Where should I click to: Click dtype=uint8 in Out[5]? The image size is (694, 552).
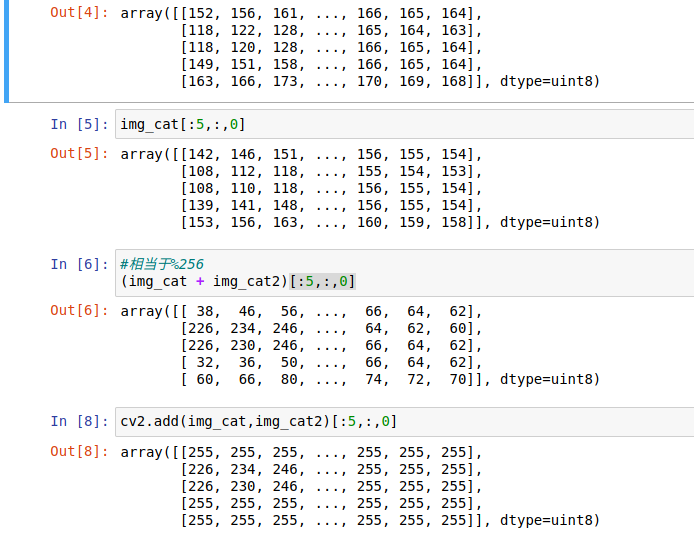[x=546, y=222]
